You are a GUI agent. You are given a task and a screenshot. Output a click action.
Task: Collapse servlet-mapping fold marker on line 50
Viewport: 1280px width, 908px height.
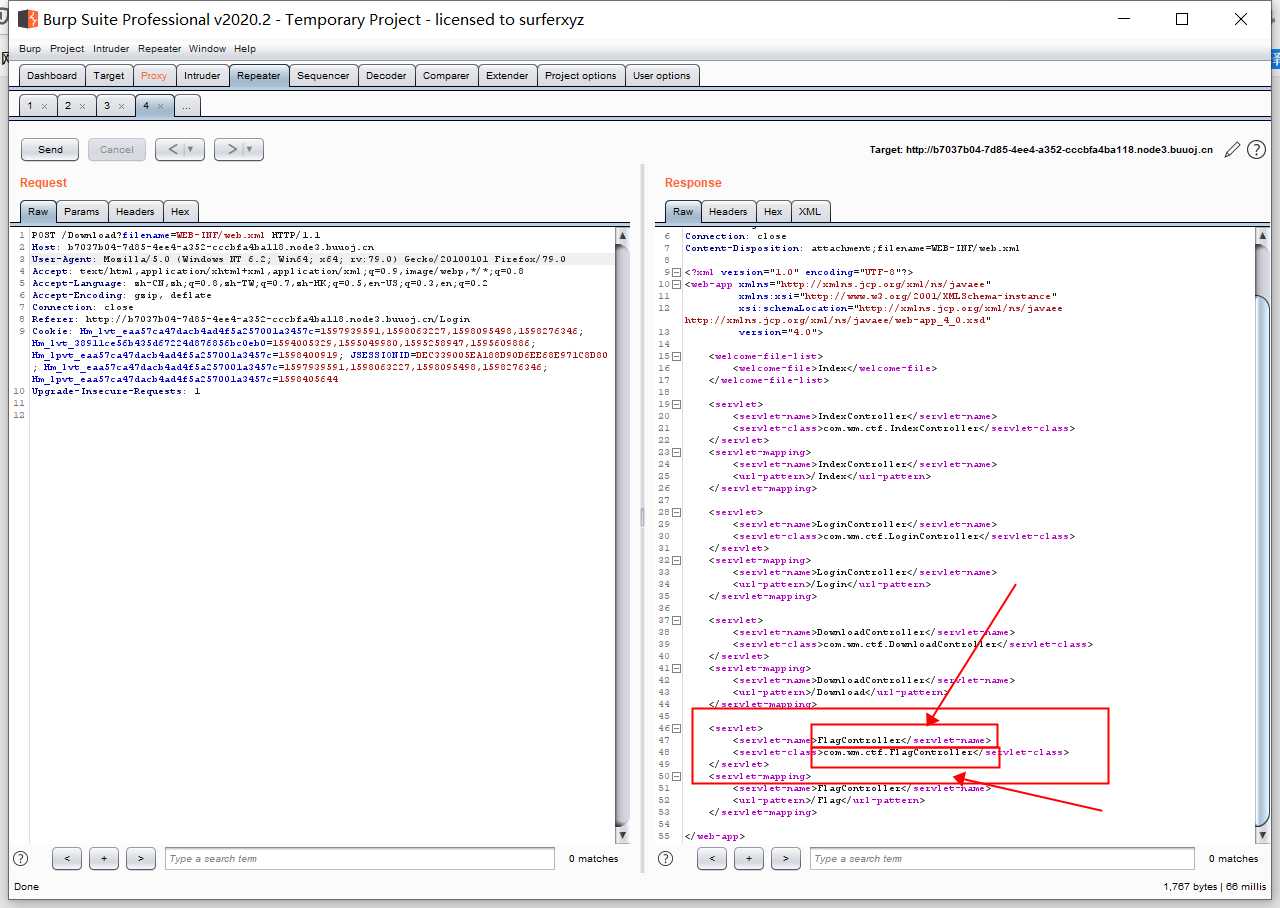677,776
